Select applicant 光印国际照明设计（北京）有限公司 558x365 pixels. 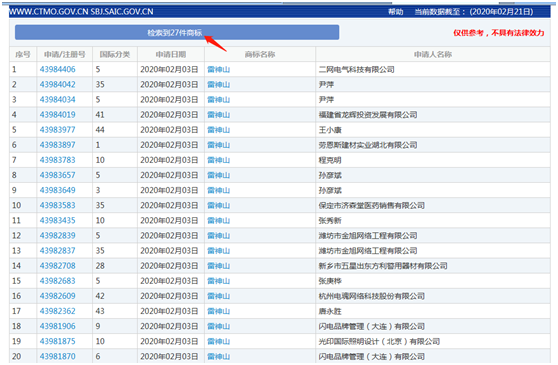tap(379, 342)
